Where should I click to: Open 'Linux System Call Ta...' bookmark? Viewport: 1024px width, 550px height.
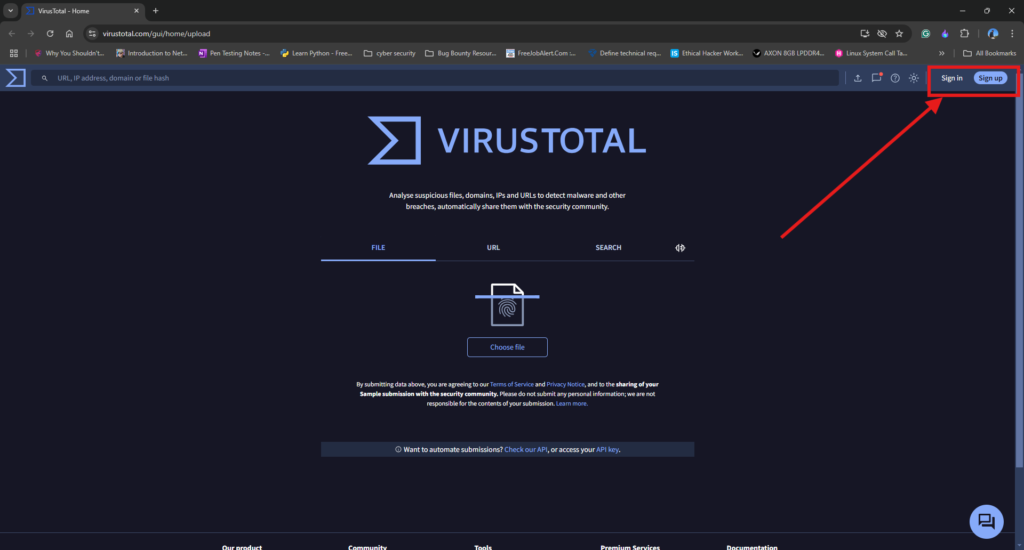[871, 53]
